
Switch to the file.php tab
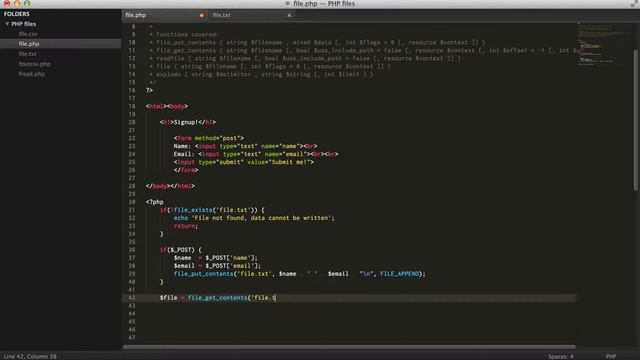coord(136,15)
